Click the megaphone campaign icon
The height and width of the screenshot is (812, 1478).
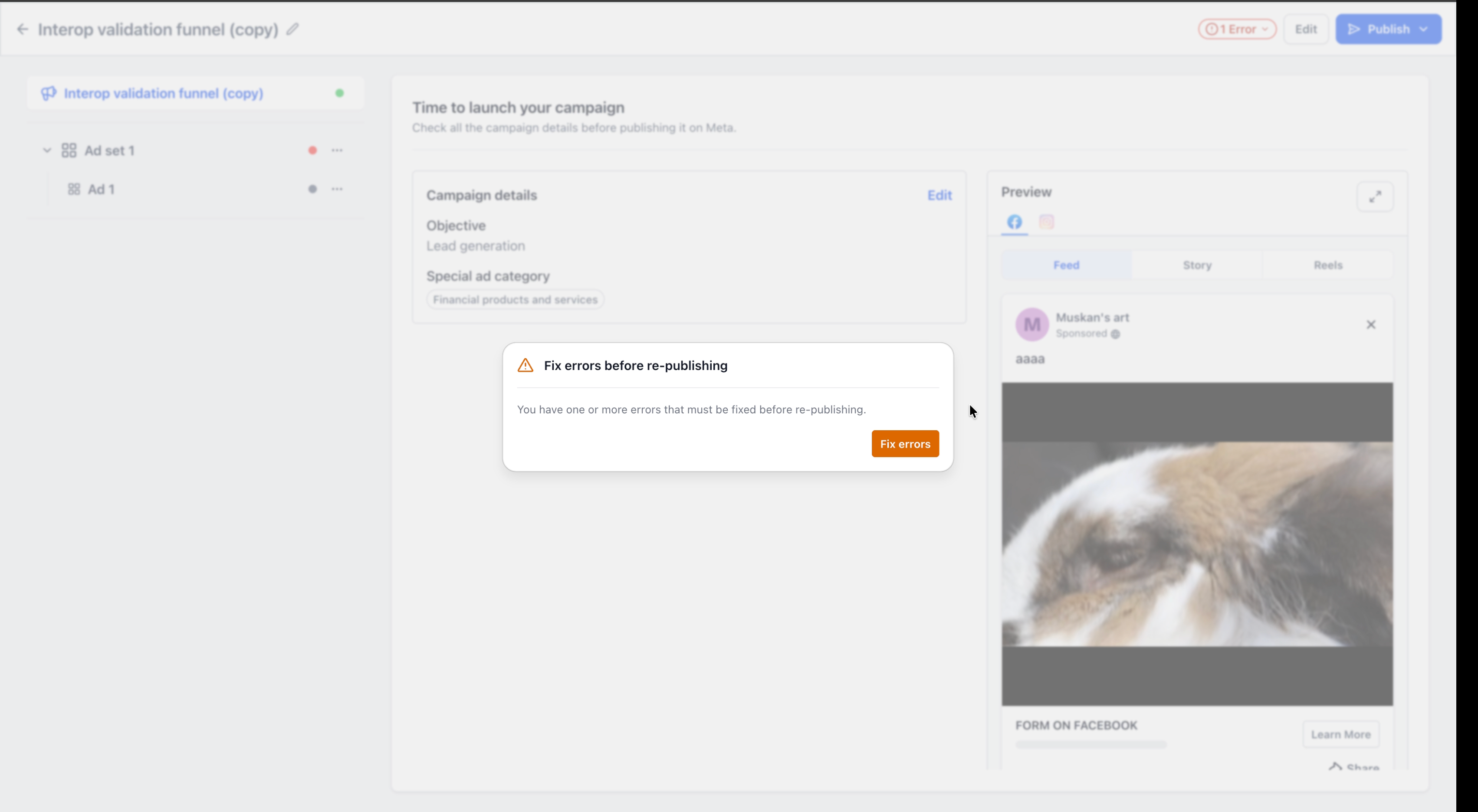(x=49, y=93)
